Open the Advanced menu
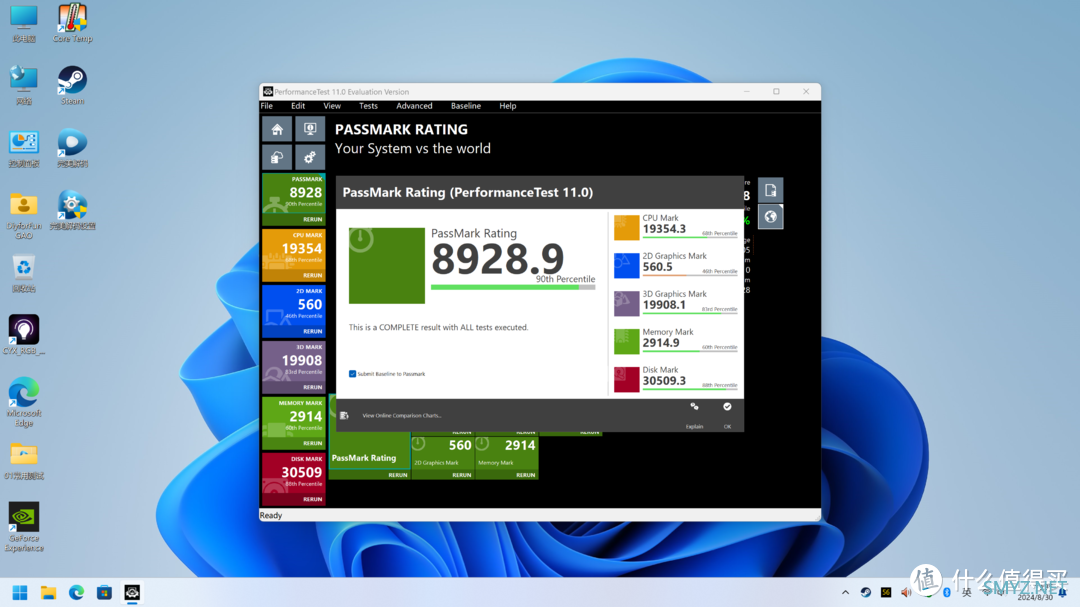Image resolution: width=1080 pixels, height=607 pixels. [414, 106]
